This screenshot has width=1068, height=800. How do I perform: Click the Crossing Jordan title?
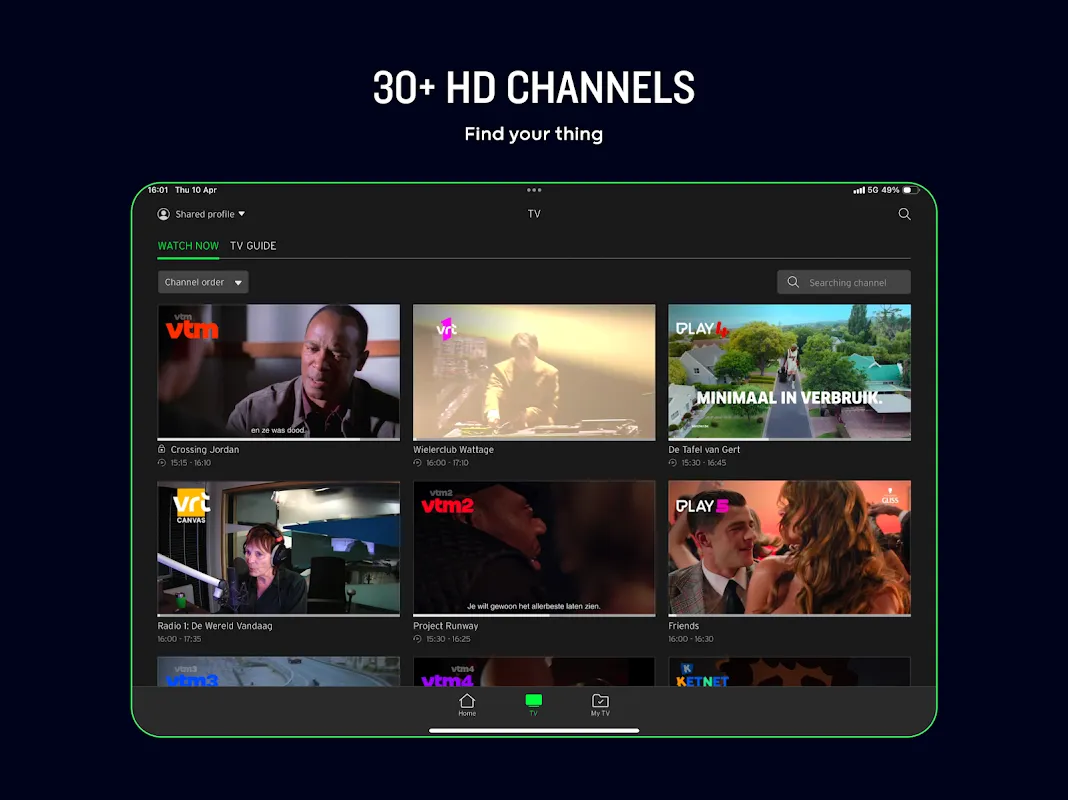204,449
